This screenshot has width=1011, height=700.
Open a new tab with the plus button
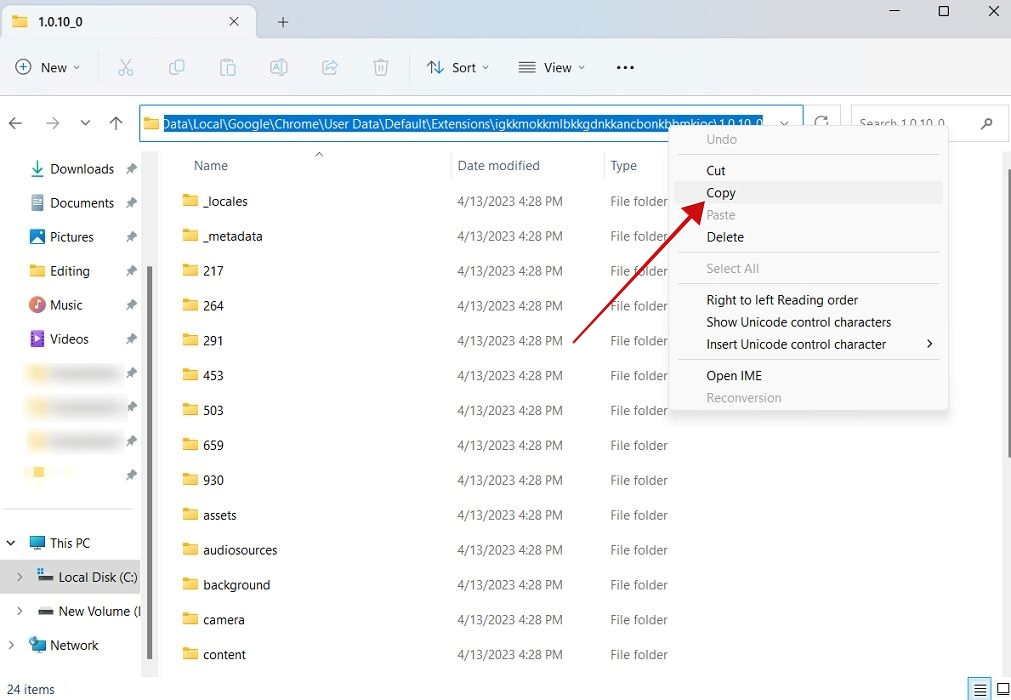[283, 20]
